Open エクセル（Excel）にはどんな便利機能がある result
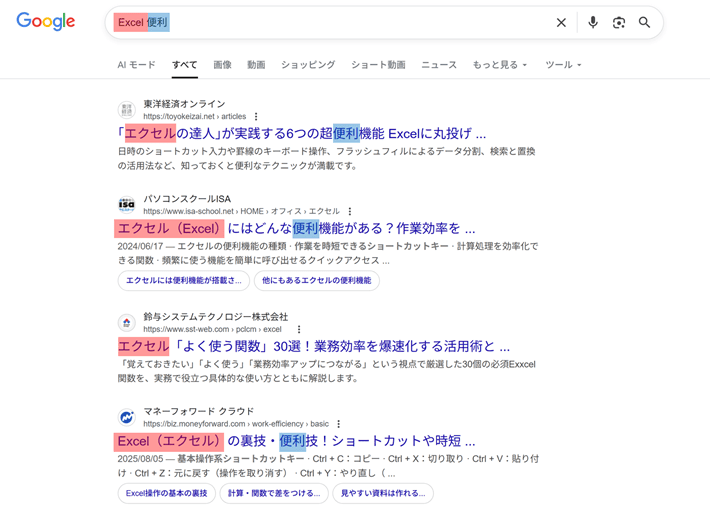The width and height of the screenshot is (710, 513). tap(296, 228)
